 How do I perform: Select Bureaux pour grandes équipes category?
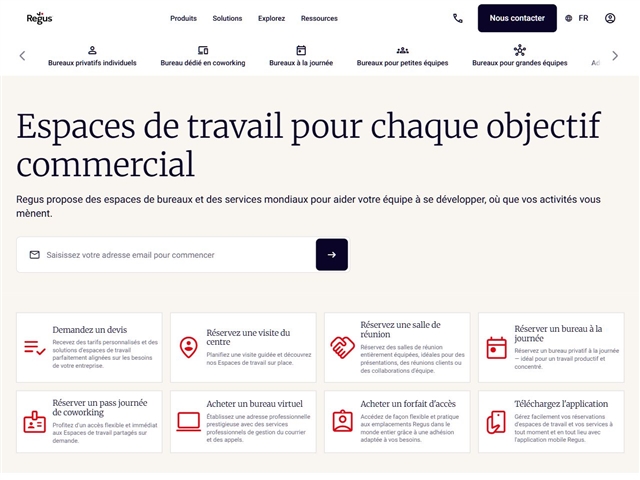(x=520, y=56)
